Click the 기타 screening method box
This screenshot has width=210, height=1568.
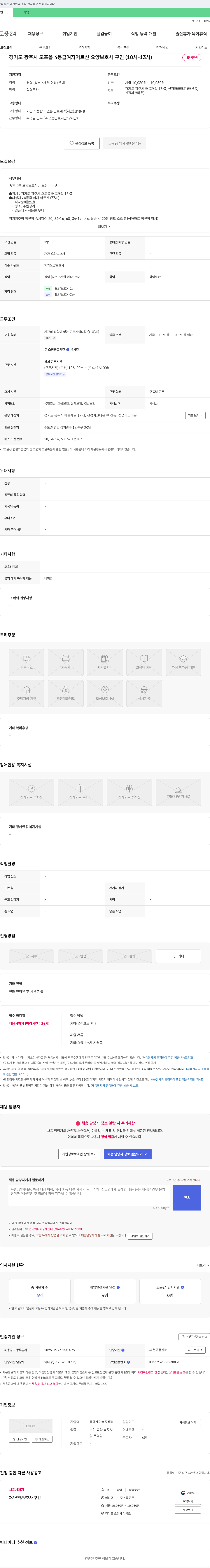click(178, 956)
